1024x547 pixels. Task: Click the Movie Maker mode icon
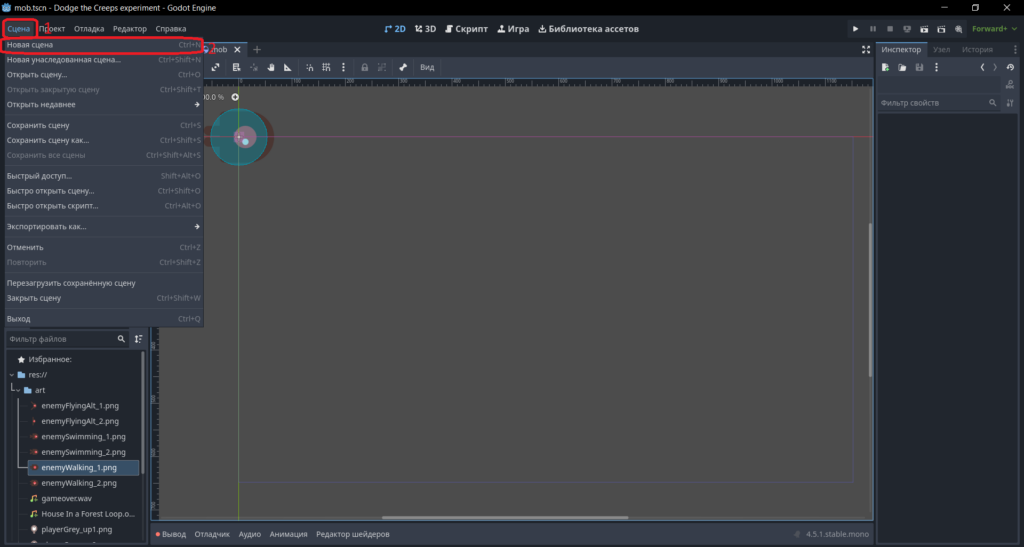pos(958,29)
